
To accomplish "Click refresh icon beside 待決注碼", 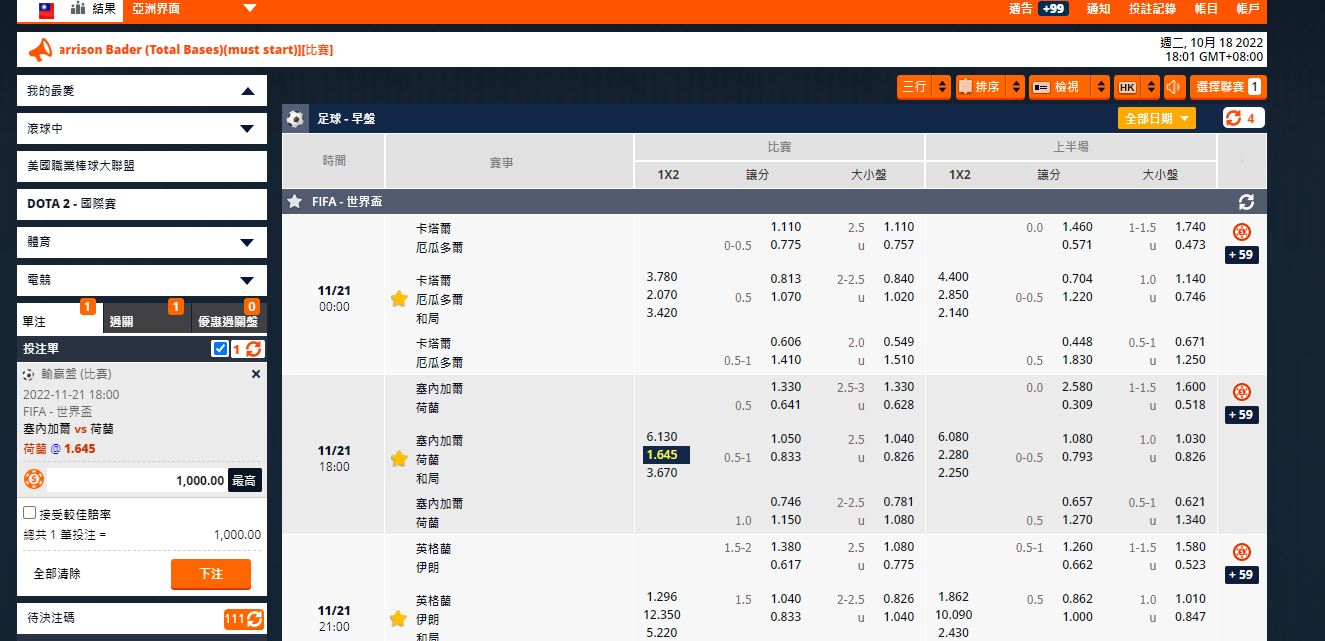I will click(255, 619).
